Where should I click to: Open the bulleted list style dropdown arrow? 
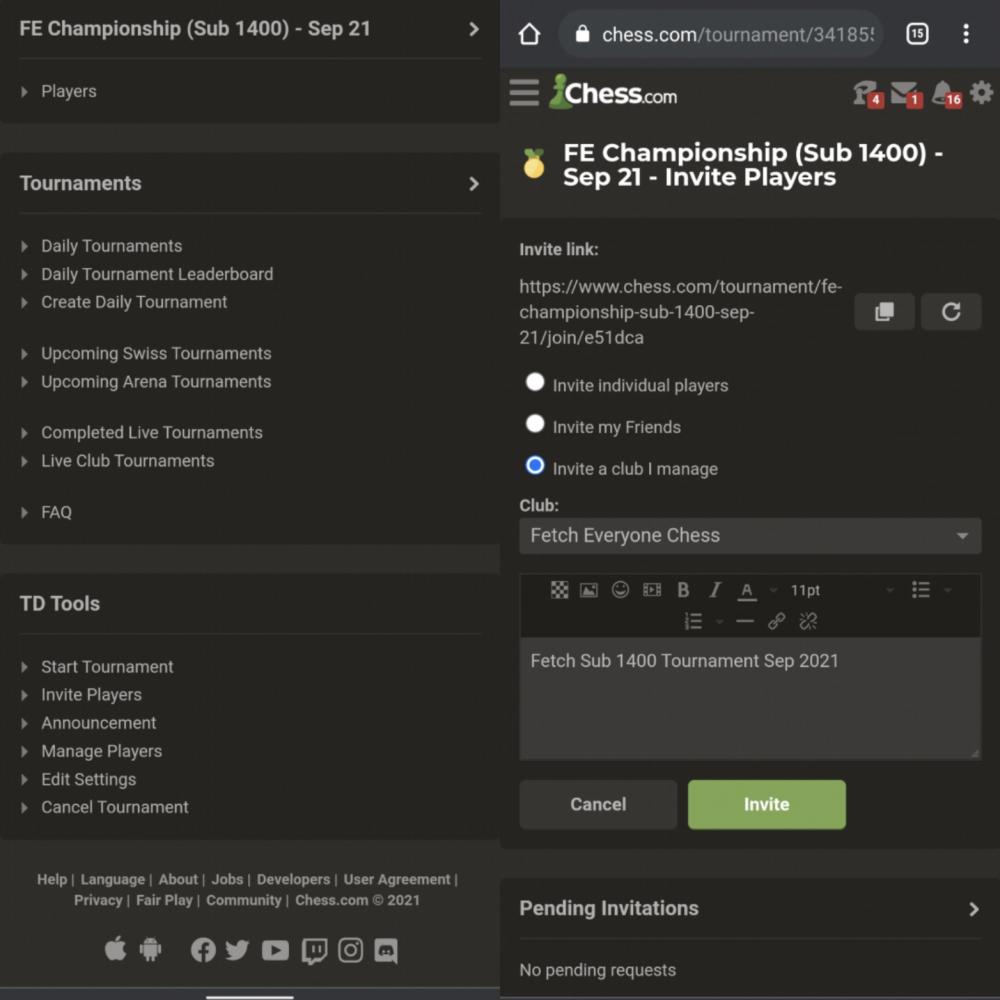pos(947,591)
